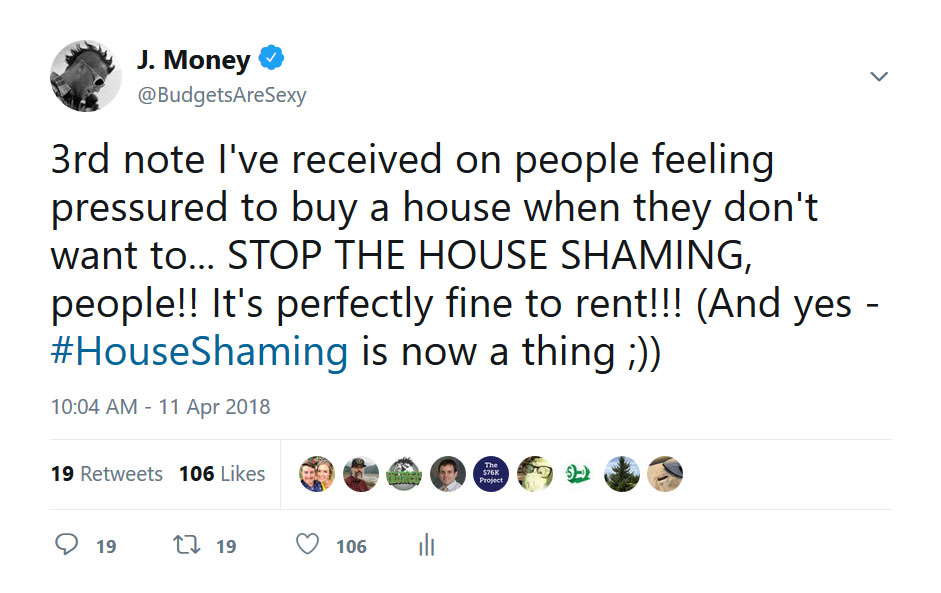This screenshot has height=593, width=941.
Task: Click the @BudgetsAreSexy handle
Action: 222,95
